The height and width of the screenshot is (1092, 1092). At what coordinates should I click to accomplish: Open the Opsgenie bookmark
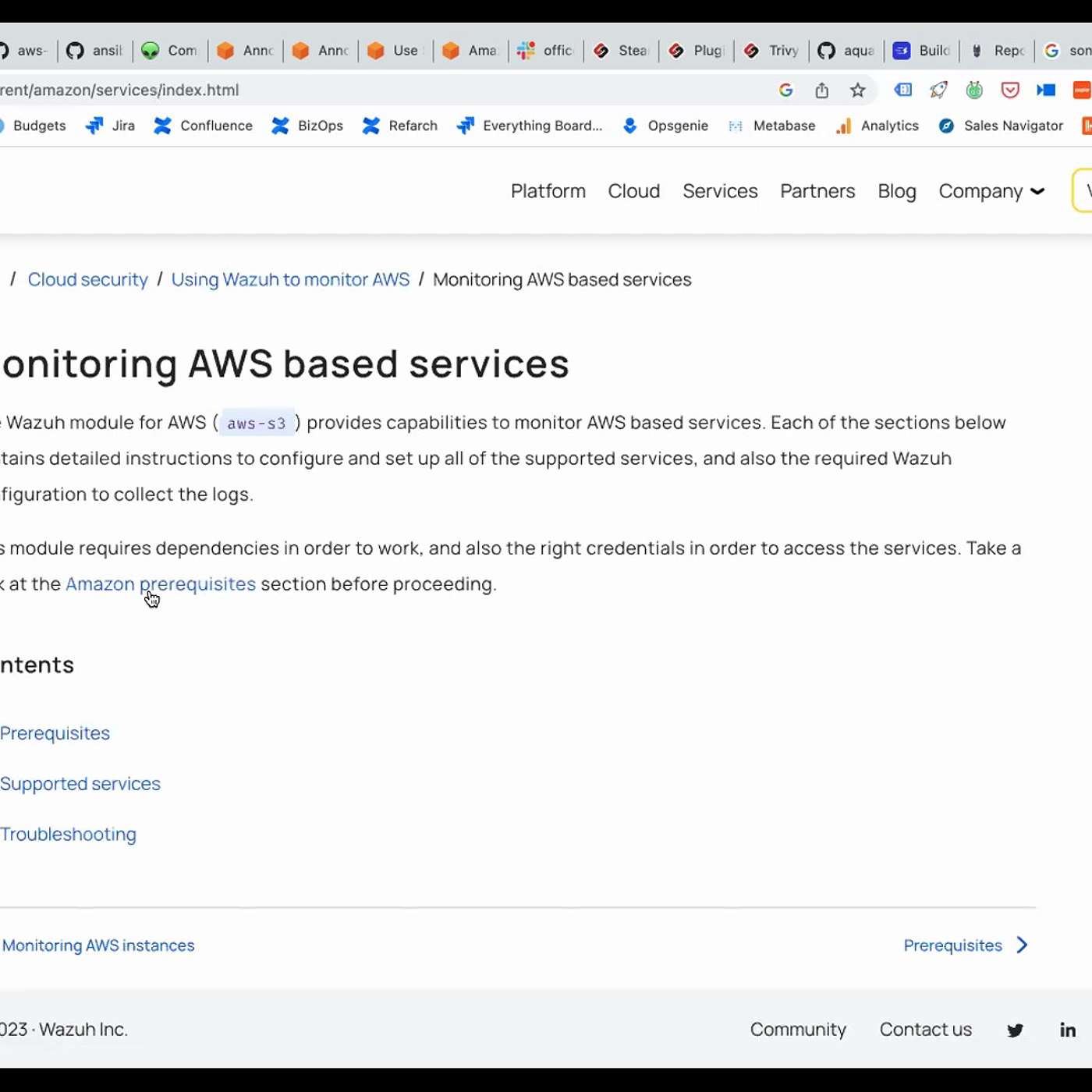tap(665, 126)
